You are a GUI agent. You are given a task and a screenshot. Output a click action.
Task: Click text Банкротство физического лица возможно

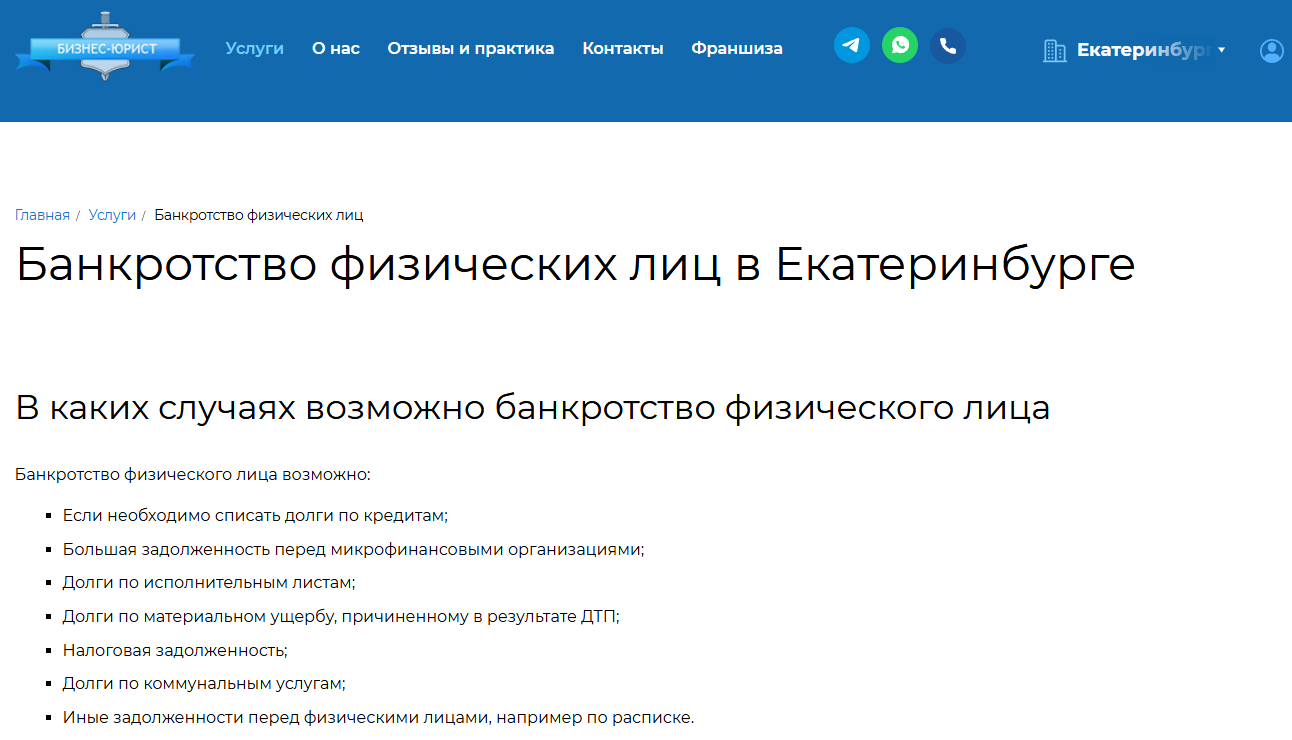[193, 473]
